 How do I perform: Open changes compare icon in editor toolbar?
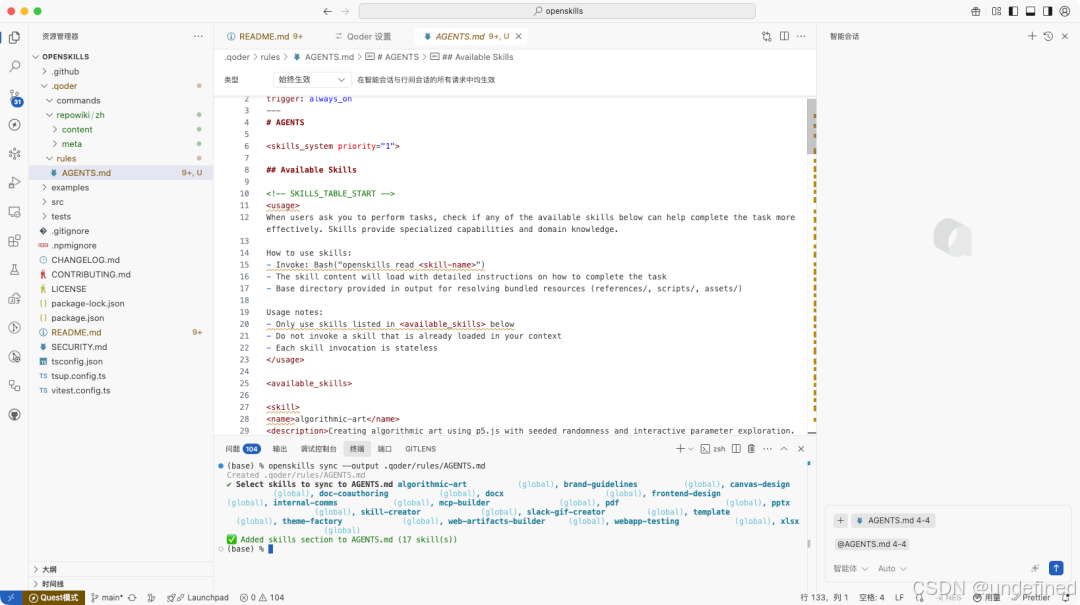click(x=767, y=36)
